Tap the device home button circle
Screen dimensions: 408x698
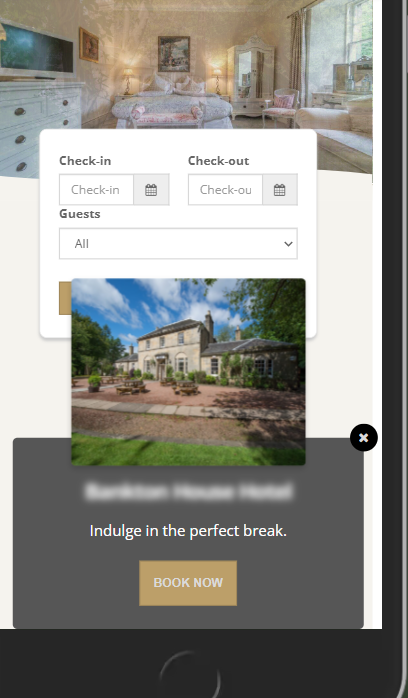(x=190, y=675)
